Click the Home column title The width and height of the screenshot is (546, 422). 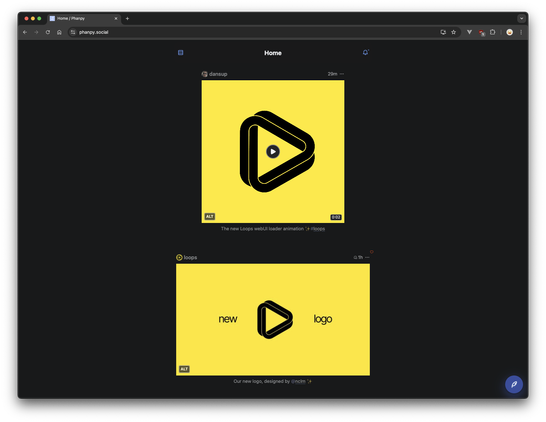point(273,53)
